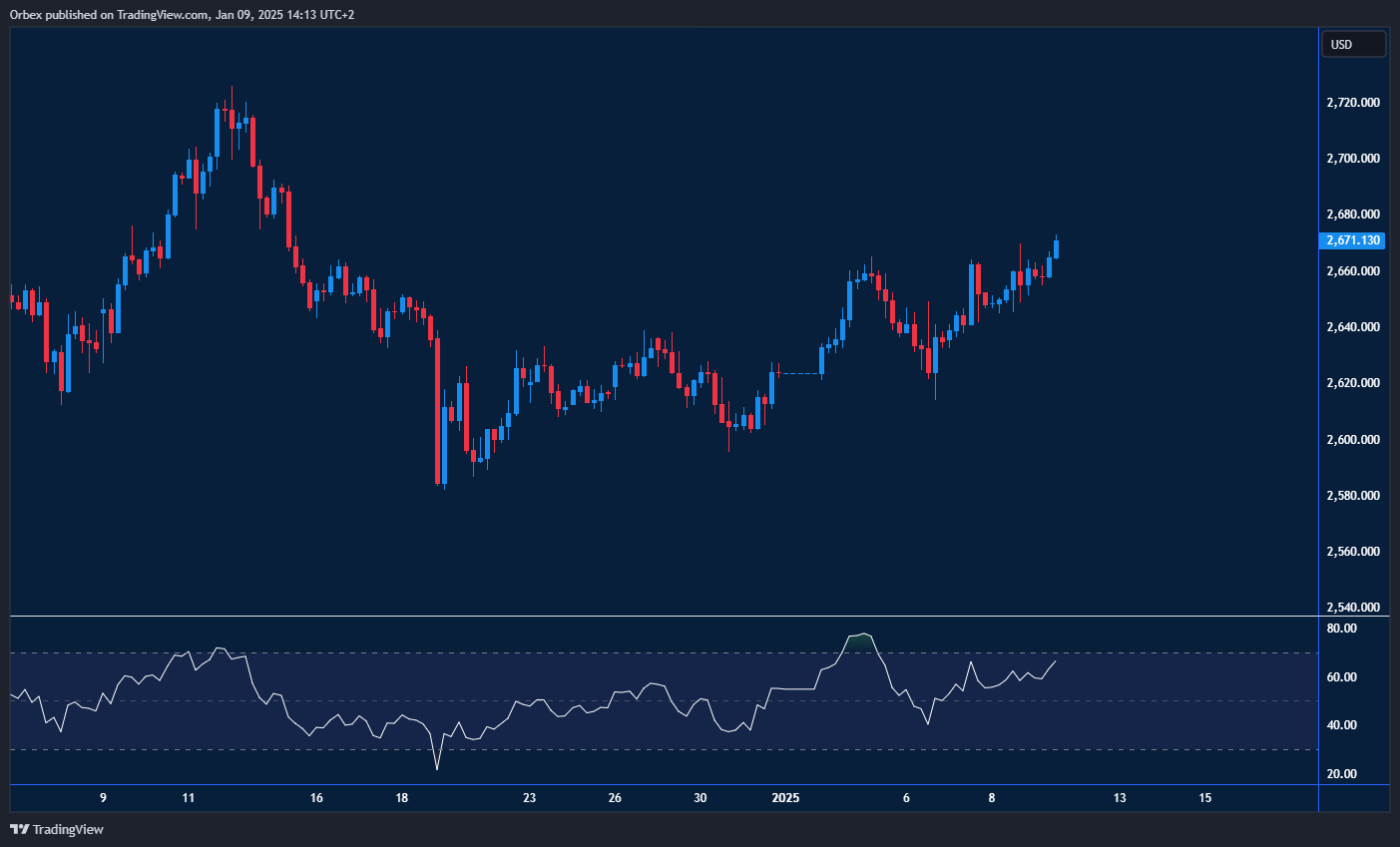Select the 2,720.000 price axis label
This screenshot has height=847, width=1400.
coord(1353,103)
